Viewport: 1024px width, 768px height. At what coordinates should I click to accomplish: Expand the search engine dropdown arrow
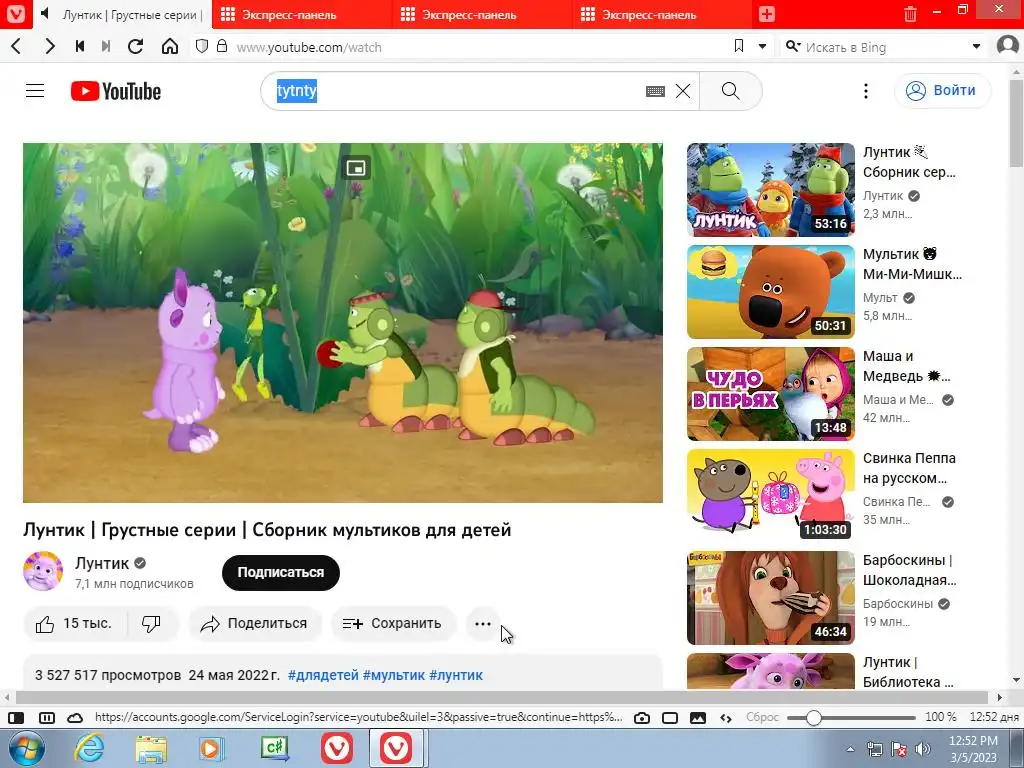(976, 46)
